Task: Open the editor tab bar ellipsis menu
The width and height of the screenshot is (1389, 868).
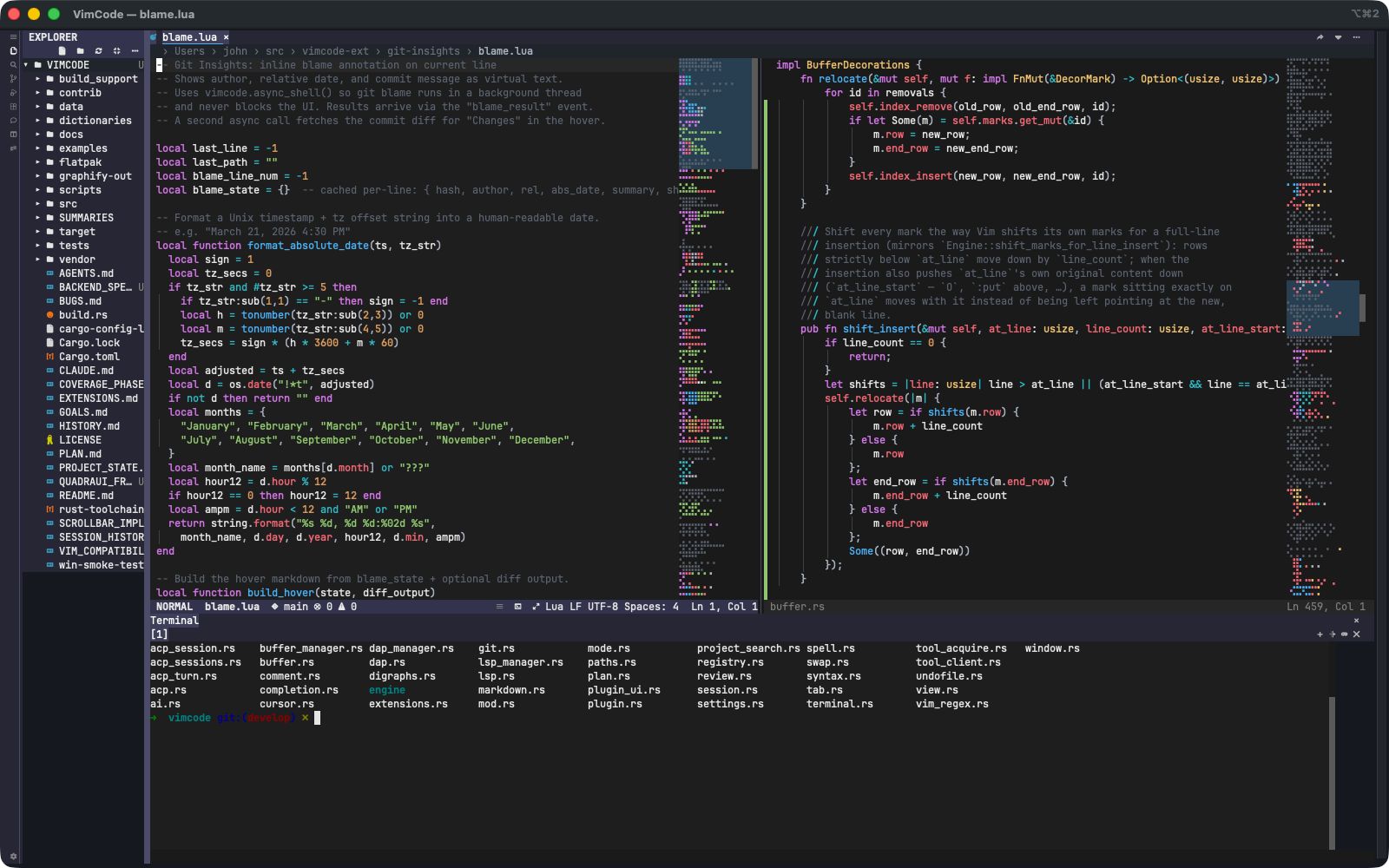Action: 1356,37
